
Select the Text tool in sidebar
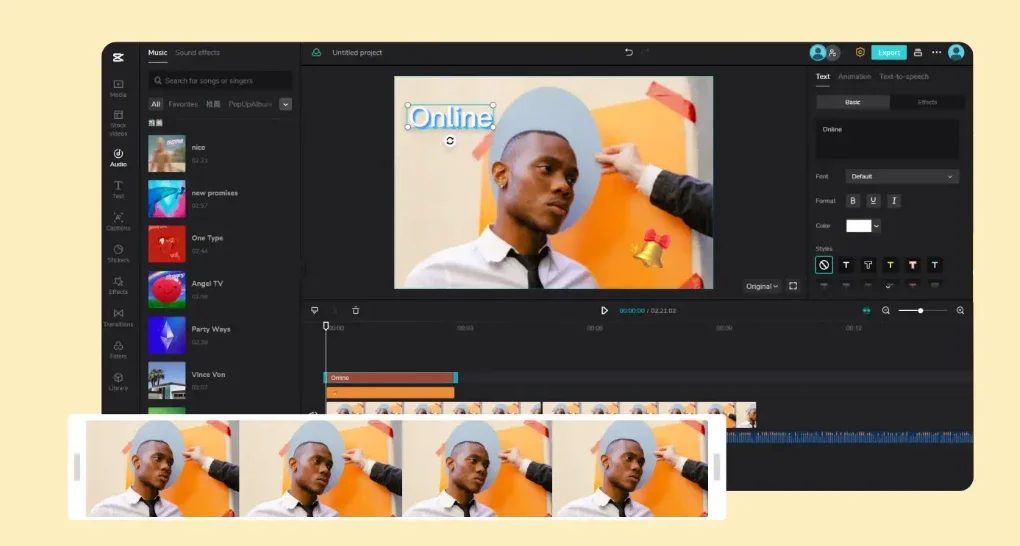pyautogui.click(x=118, y=189)
